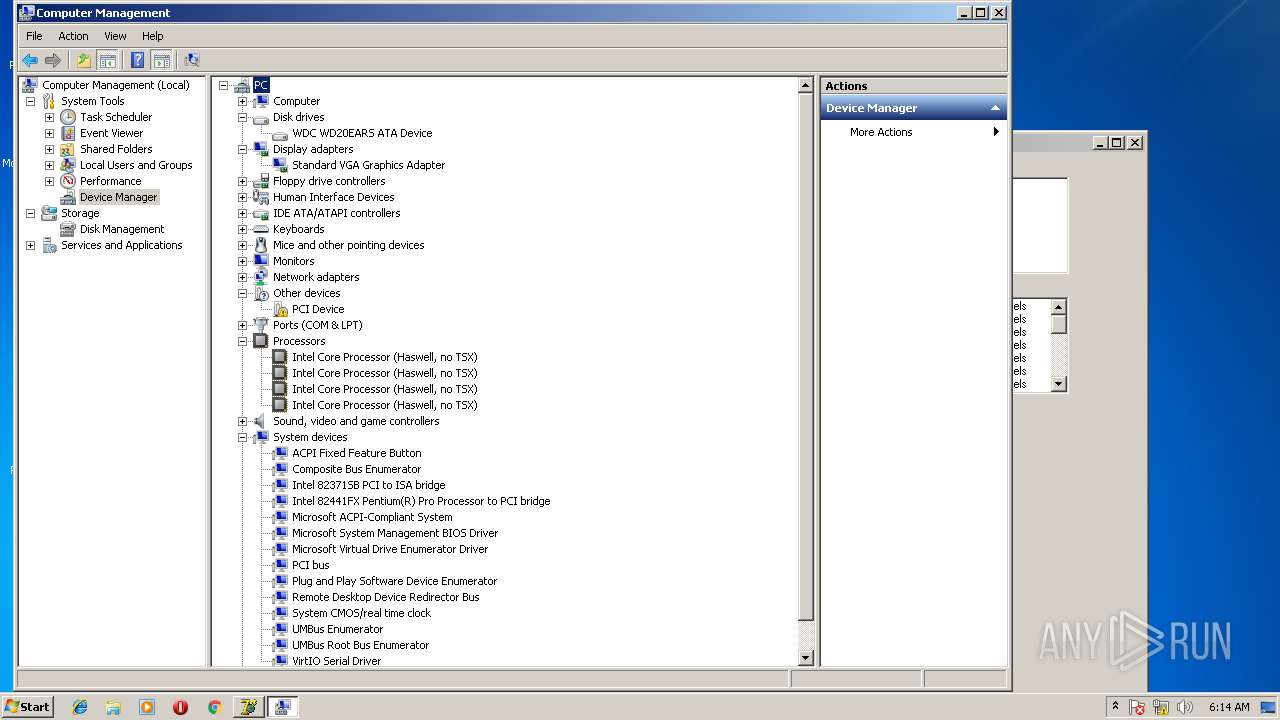Select VirtIO Serial Driver device
The image size is (1280, 720).
point(336,661)
